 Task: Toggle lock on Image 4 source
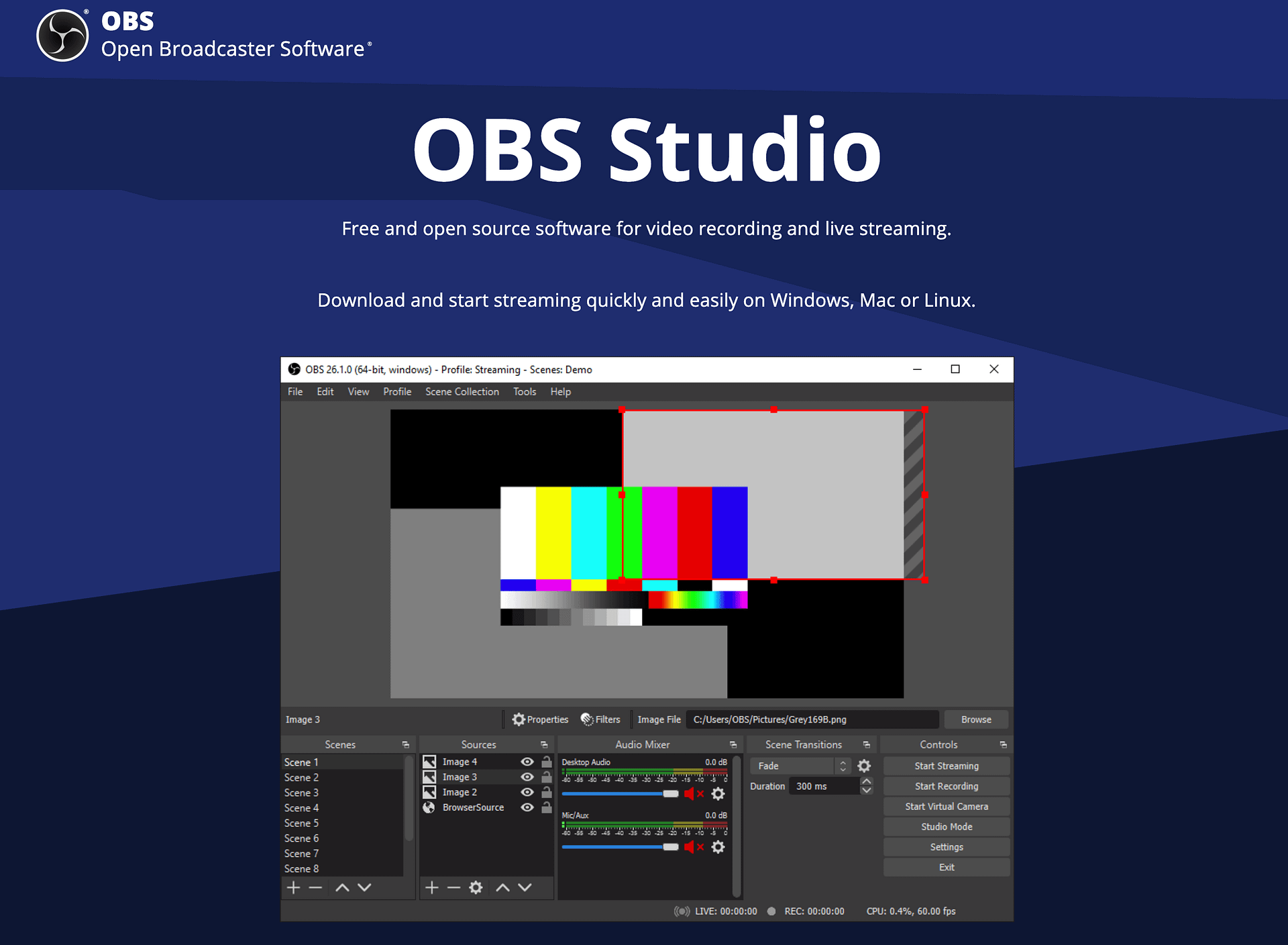pyautogui.click(x=547, y=762)
